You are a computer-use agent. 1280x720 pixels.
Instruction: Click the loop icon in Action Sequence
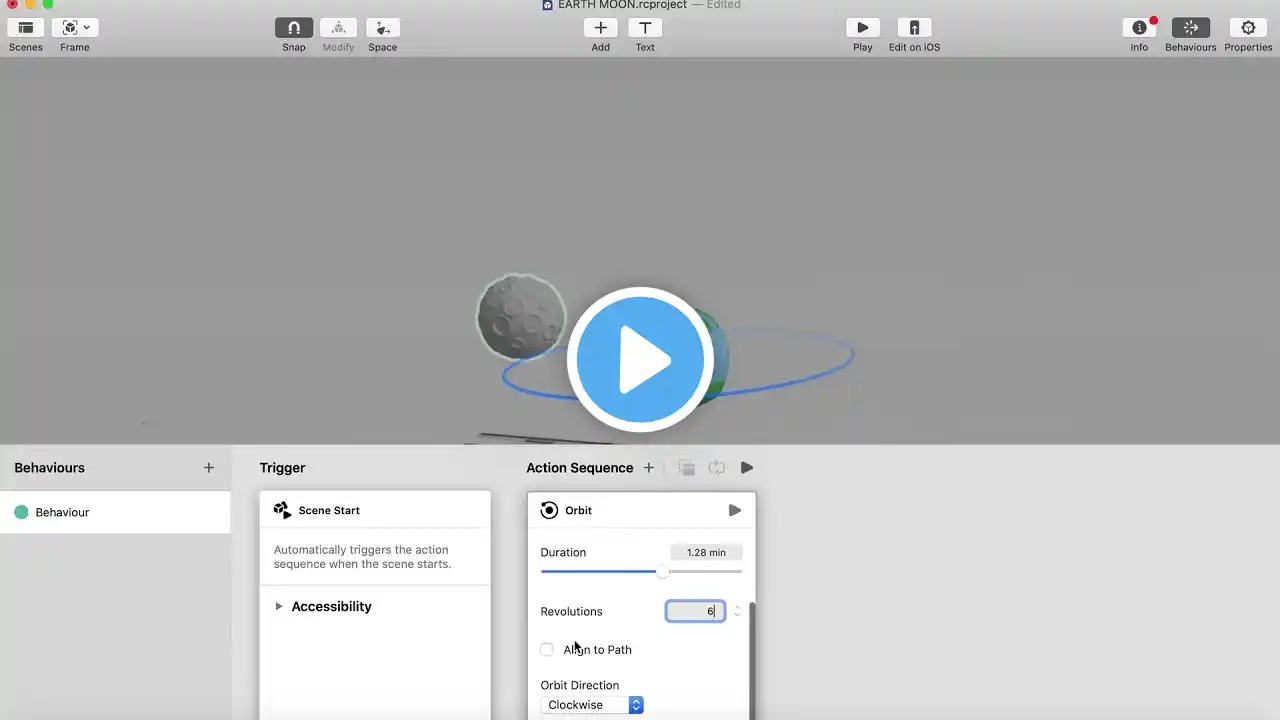pyautogui.click(x=716, y=467)
